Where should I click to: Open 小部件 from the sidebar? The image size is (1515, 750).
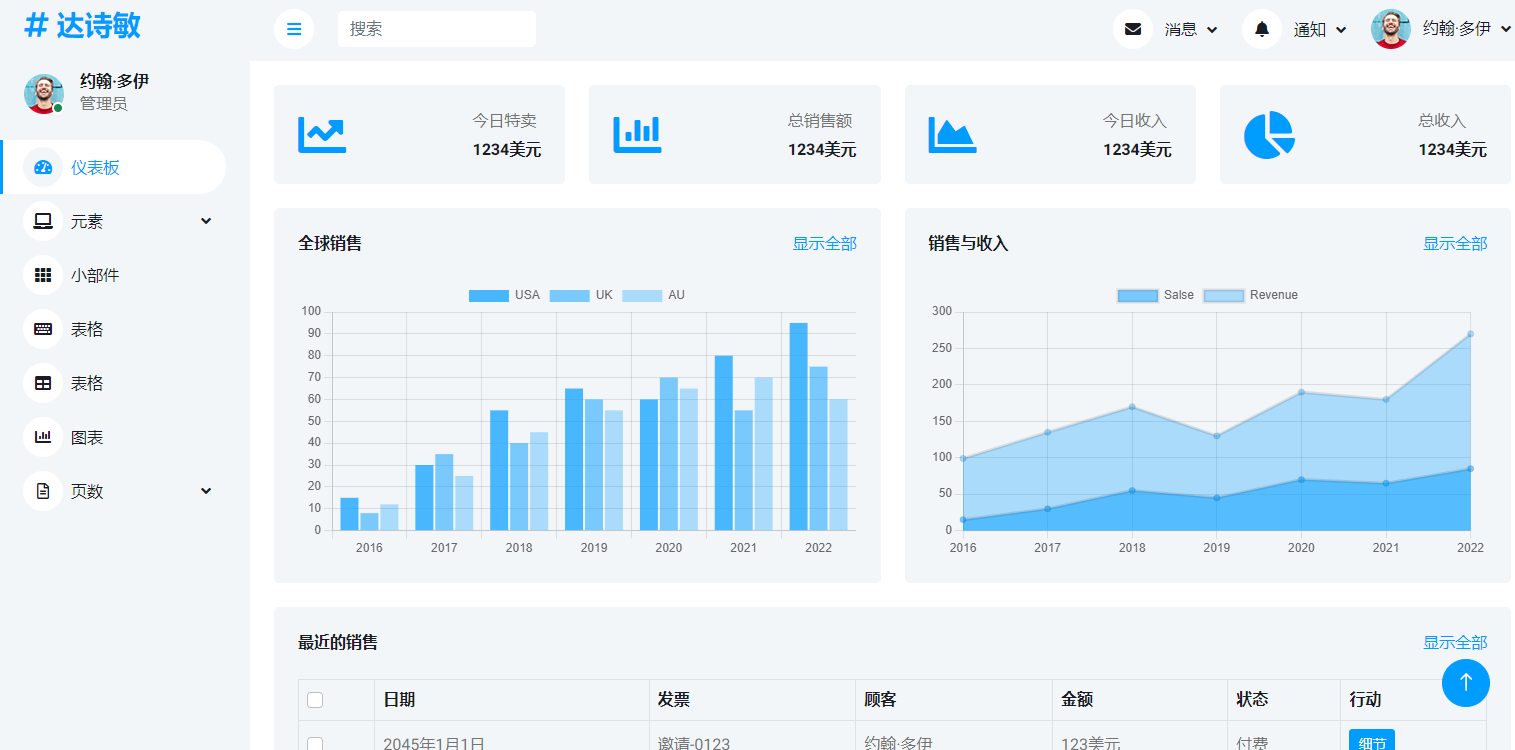pyautogui.click(x=95, y=275)
